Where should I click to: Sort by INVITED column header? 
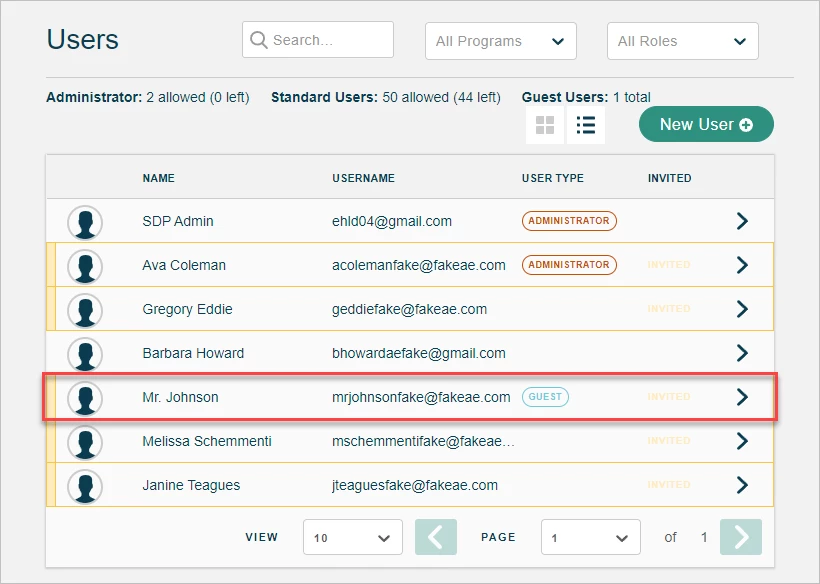(x=669, y=178)
